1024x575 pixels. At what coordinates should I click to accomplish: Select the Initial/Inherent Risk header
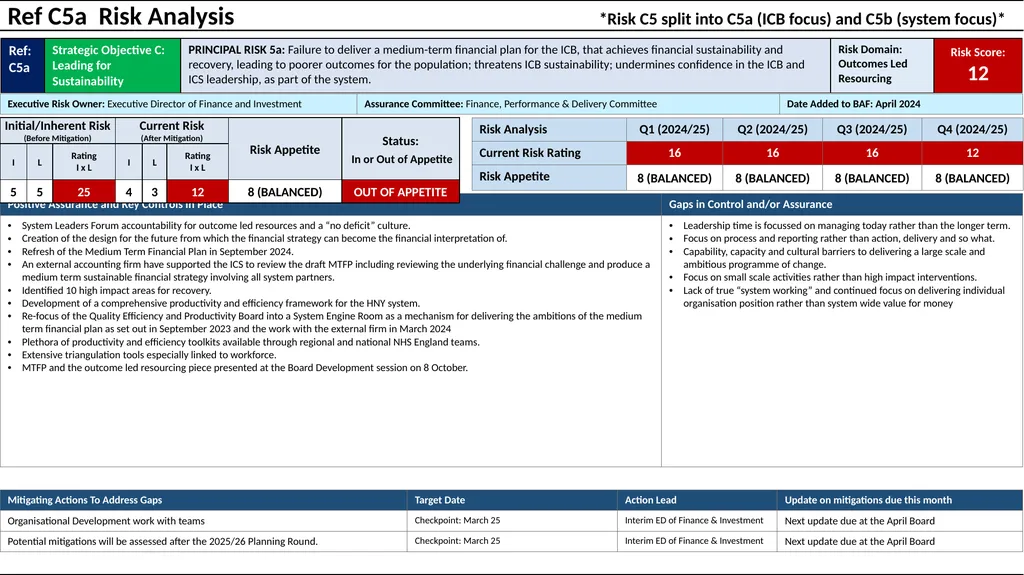[x=58, y=131]
